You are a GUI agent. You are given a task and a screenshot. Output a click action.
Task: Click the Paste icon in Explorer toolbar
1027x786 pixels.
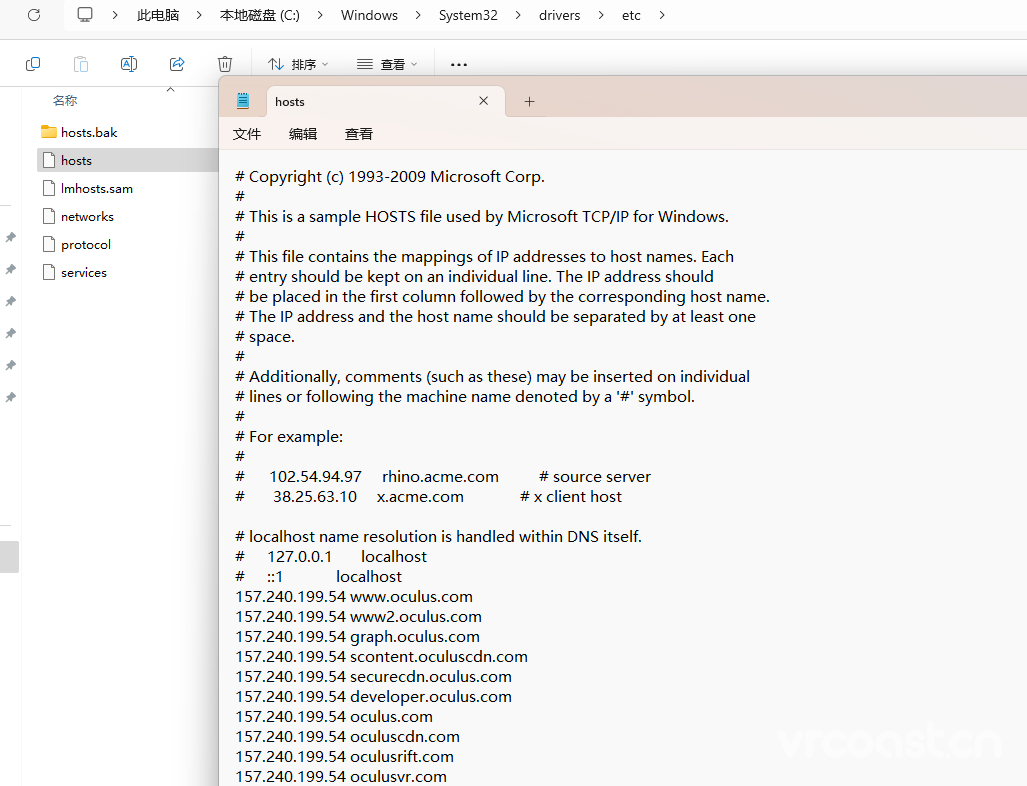(x=81, y=64)
